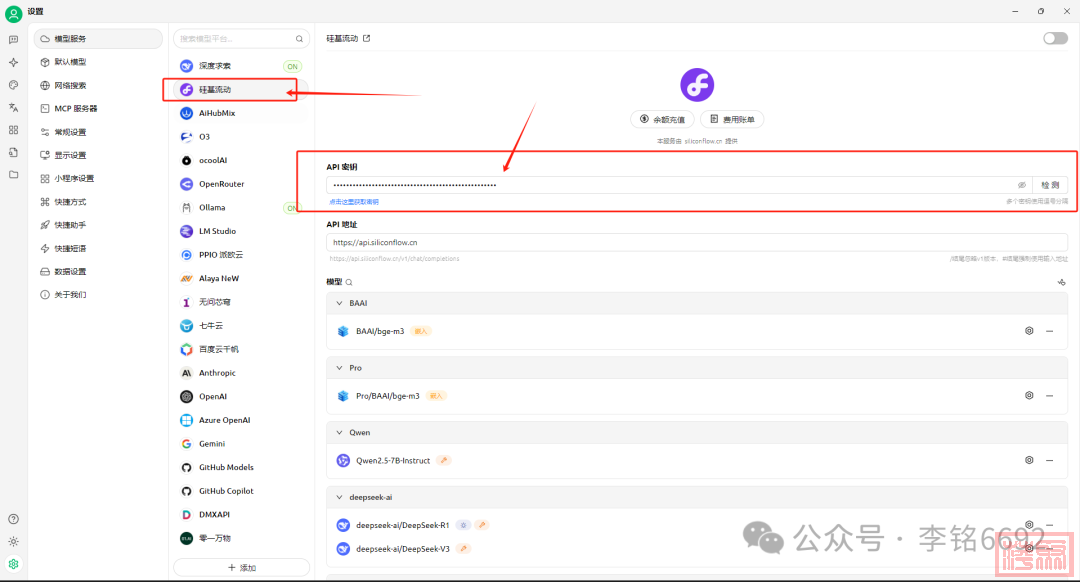Show API key using the eye icon

click(x=1021, y=185)
